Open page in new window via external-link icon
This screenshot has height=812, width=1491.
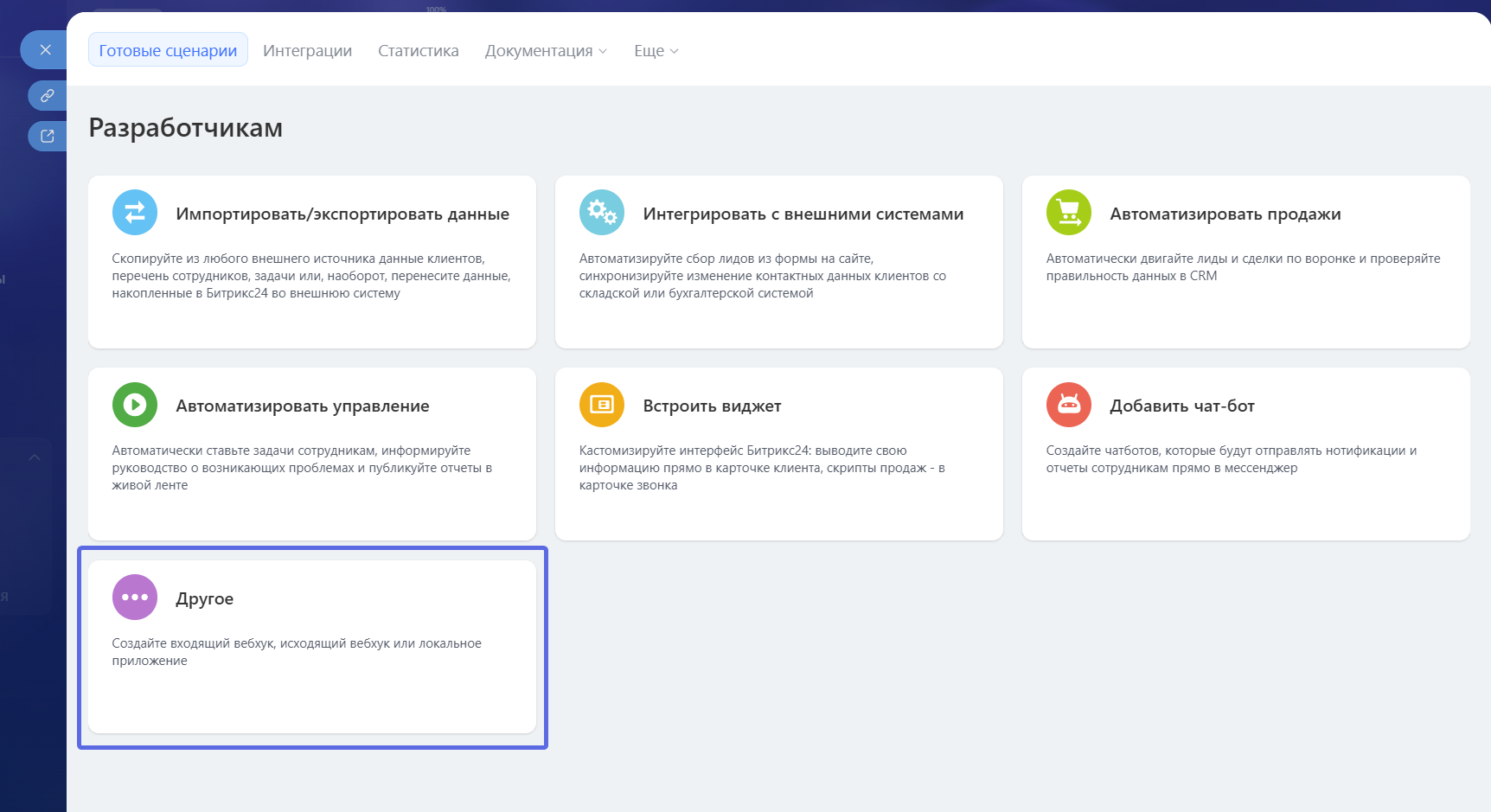(47, 136)
